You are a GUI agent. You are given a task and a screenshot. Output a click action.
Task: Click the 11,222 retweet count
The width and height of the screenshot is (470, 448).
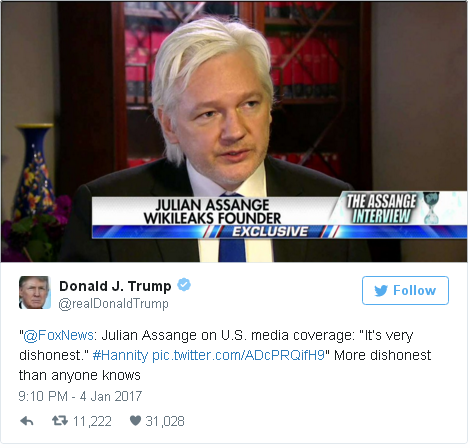coord(92,421)
